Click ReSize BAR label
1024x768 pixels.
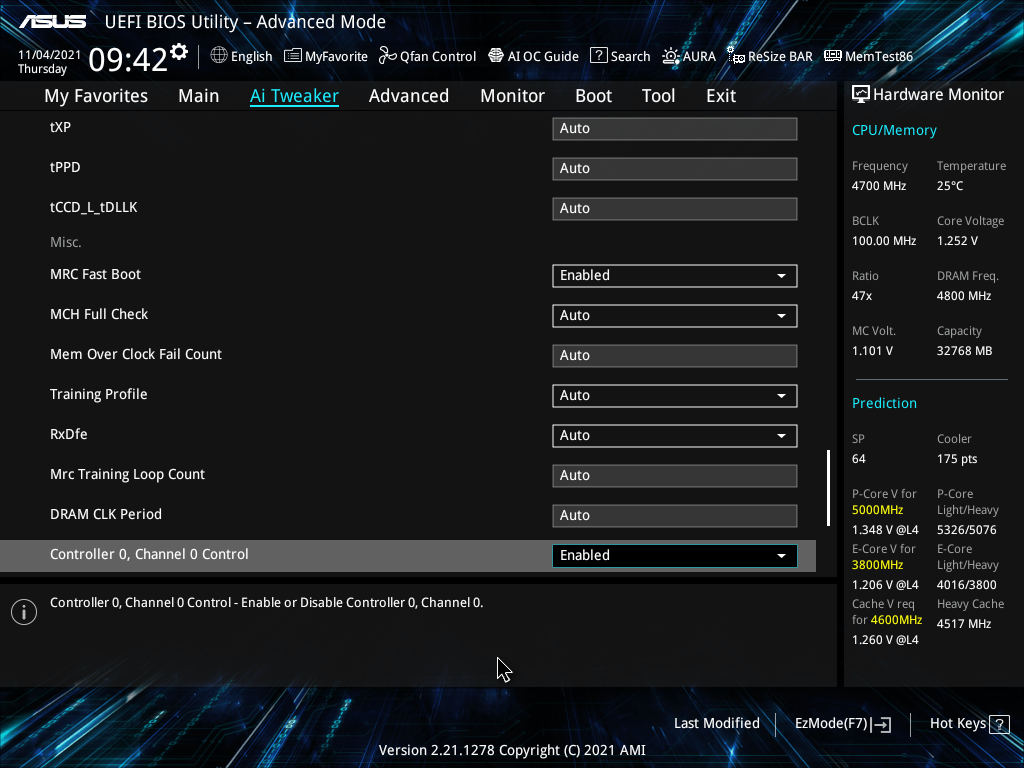click(780, 57)
